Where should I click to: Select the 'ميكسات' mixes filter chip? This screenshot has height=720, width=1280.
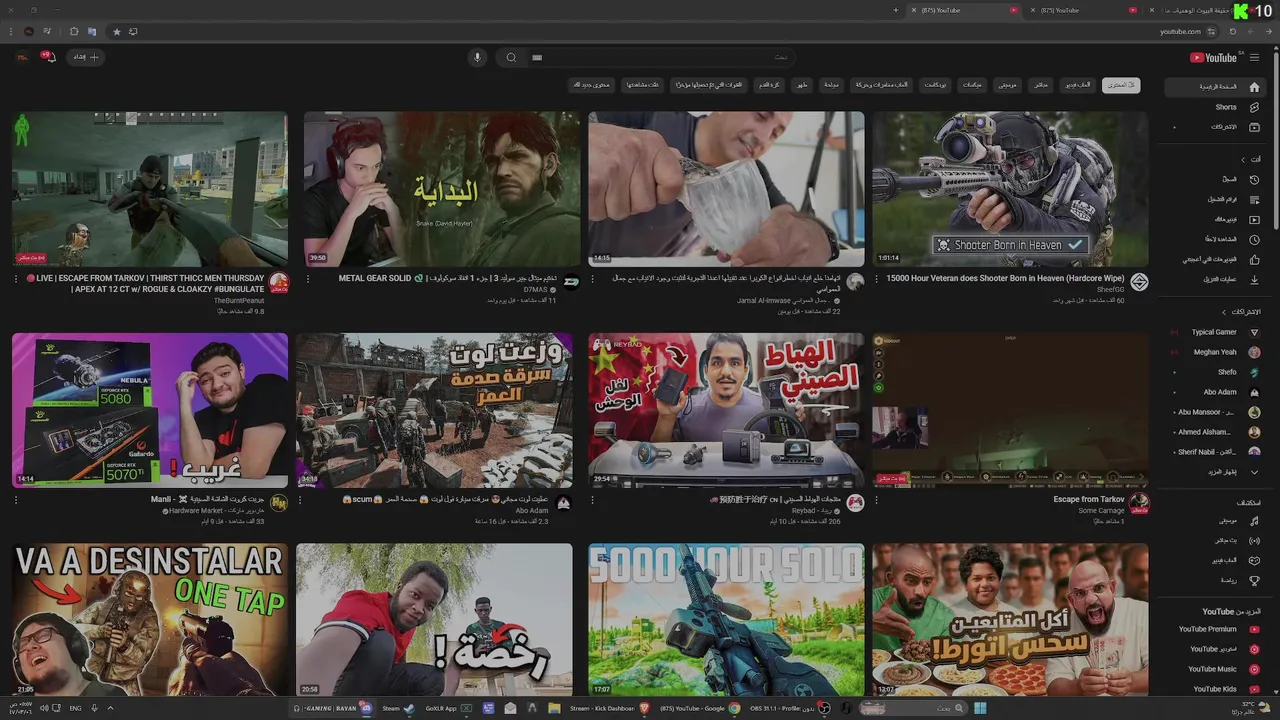tap(972, 85)
